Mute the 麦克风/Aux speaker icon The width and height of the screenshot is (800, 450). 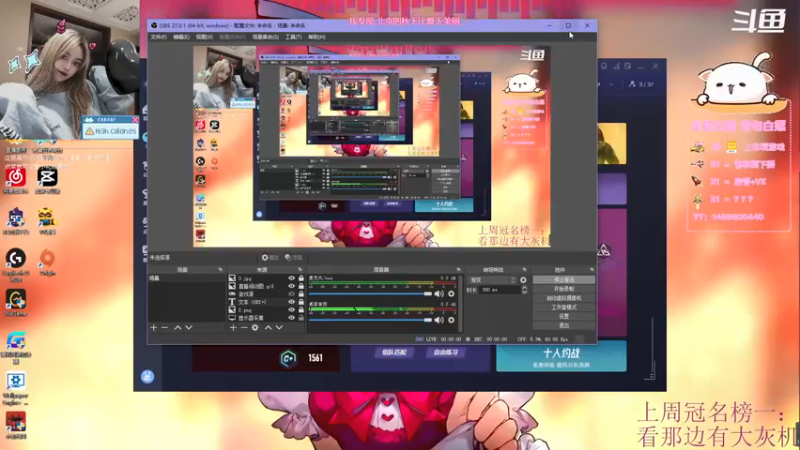pos(439,294)
